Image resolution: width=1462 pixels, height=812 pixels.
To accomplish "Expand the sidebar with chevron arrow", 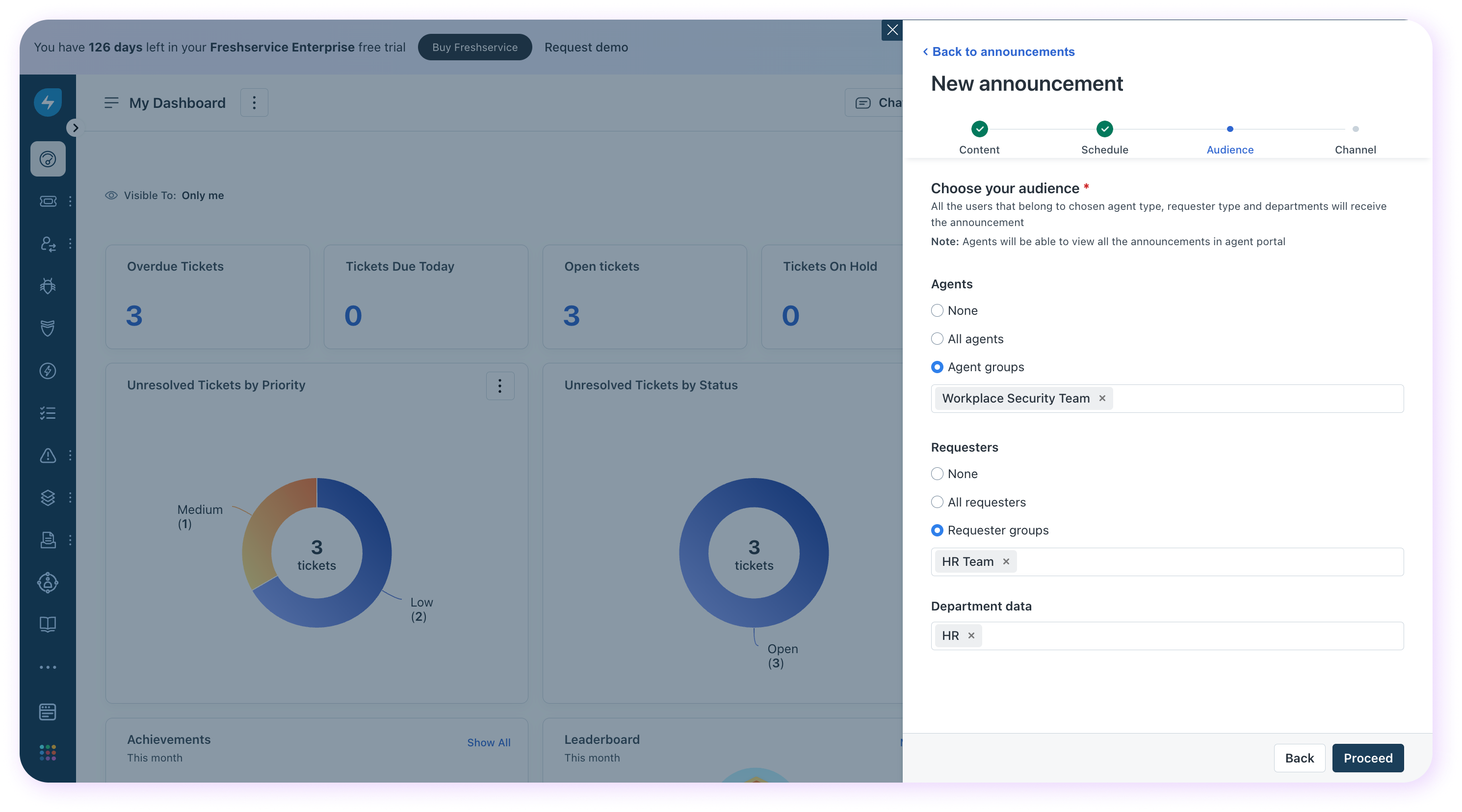I will click(x=75, y=127).
